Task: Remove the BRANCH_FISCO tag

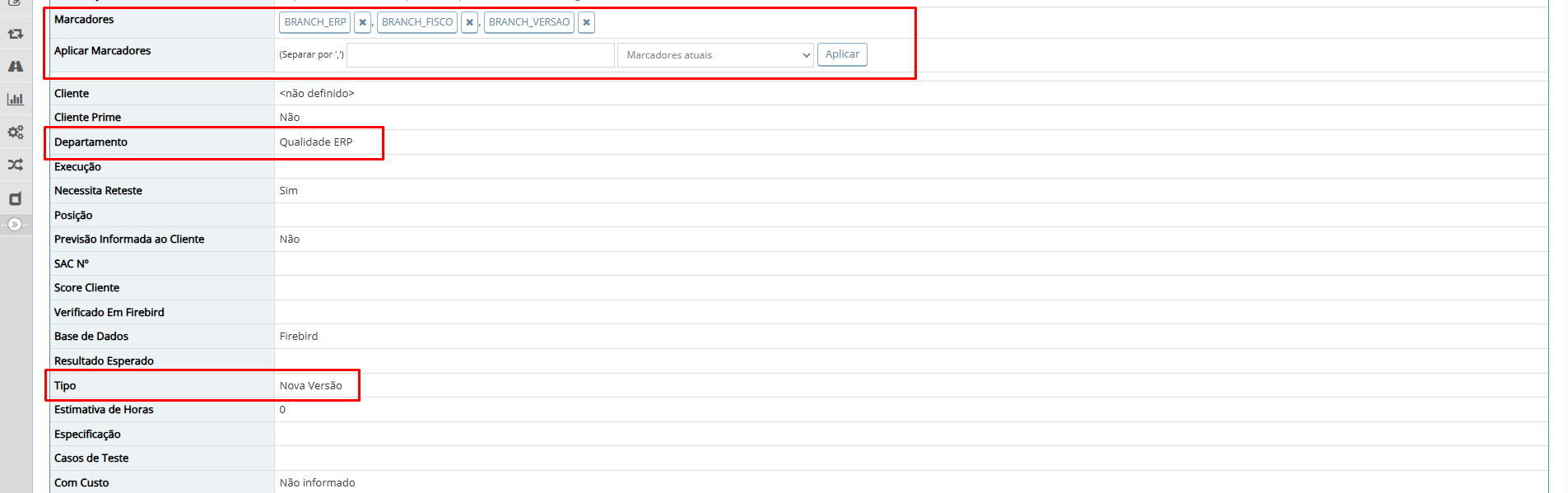Action: [x=469, y=22]
